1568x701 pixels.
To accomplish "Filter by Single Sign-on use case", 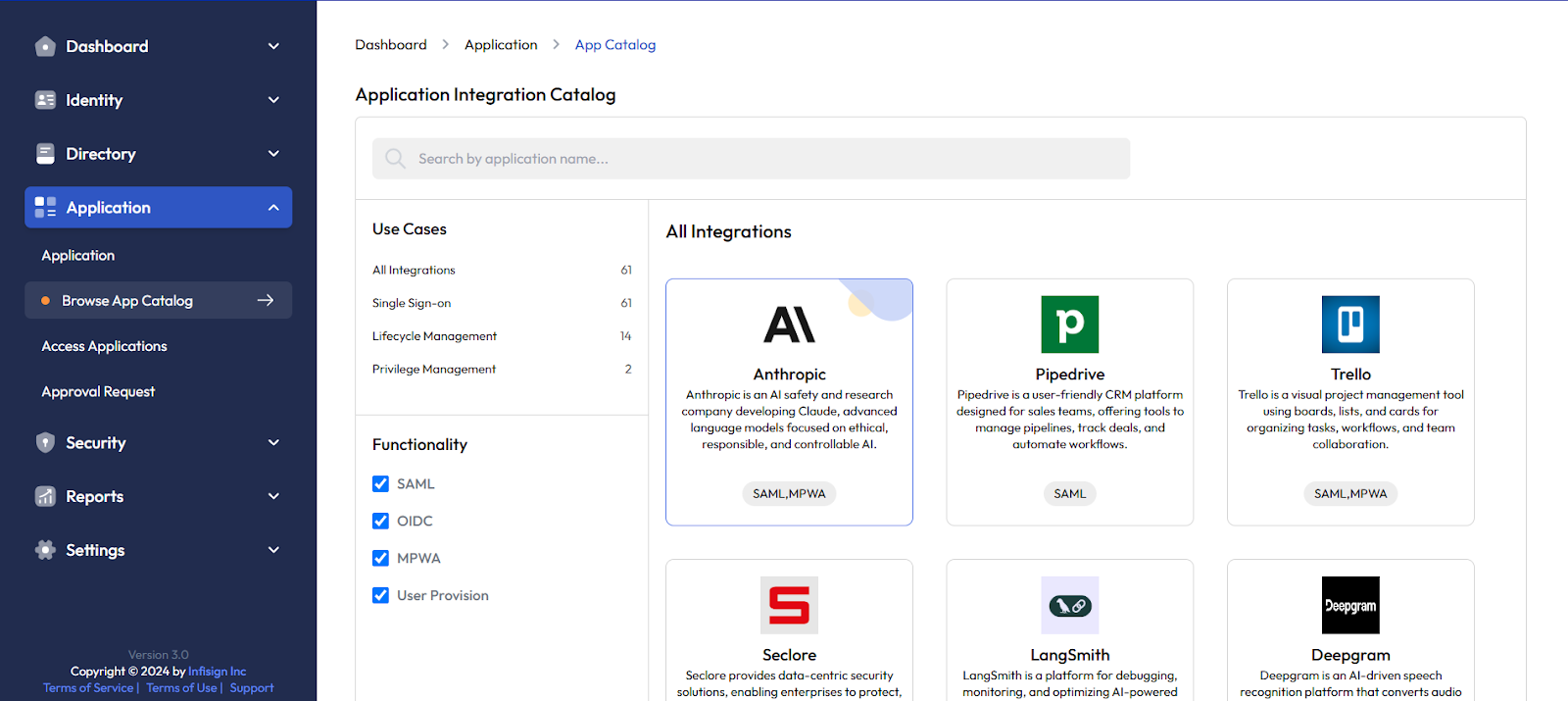I will coord(502,303).
